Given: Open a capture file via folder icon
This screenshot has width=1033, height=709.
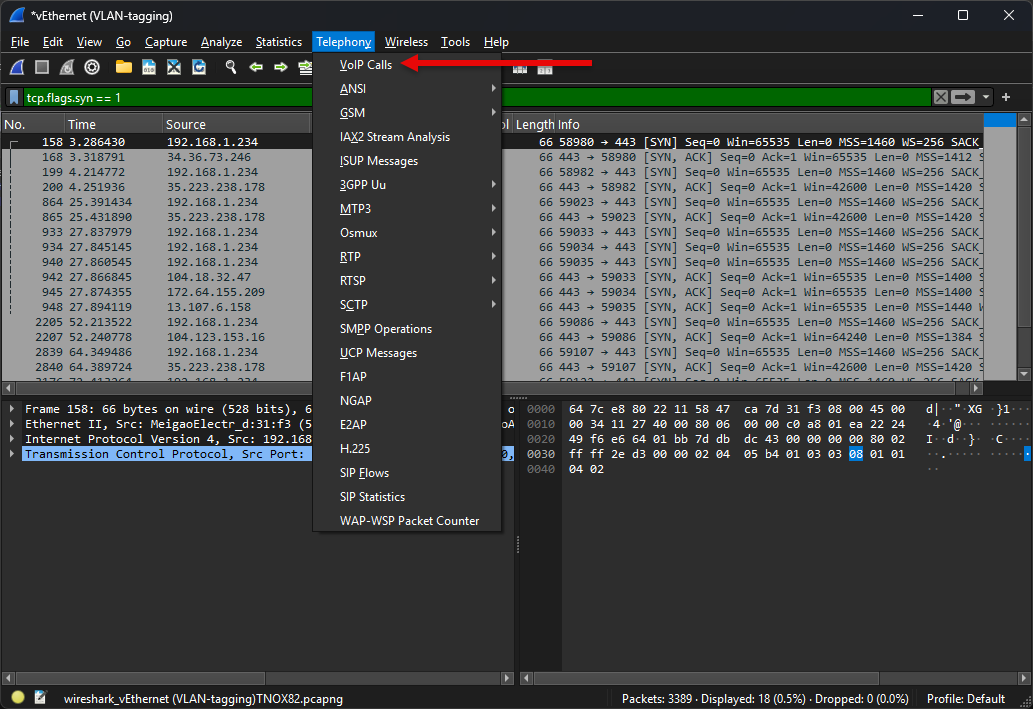Looking at the screenshot, I should 124,67.
